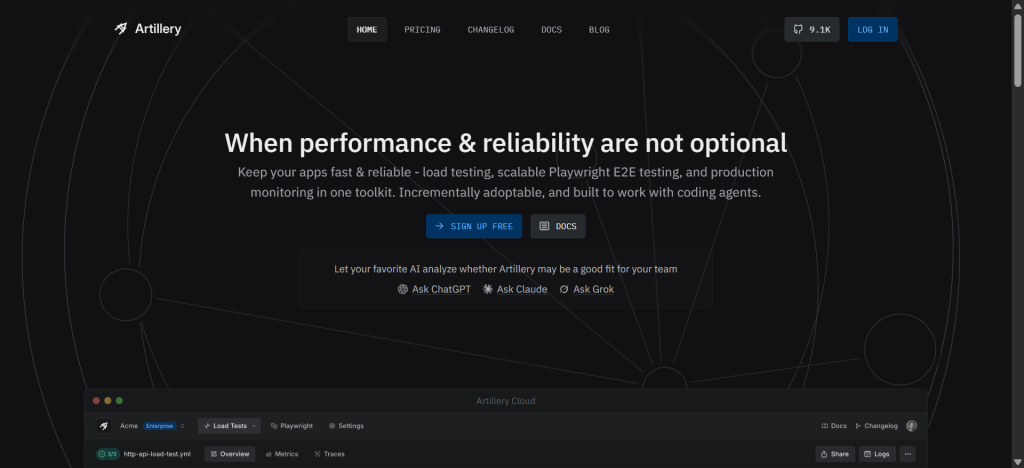Switch to the Traces tab
Viewport: 1024px width, 468px height.
[329, 454]
